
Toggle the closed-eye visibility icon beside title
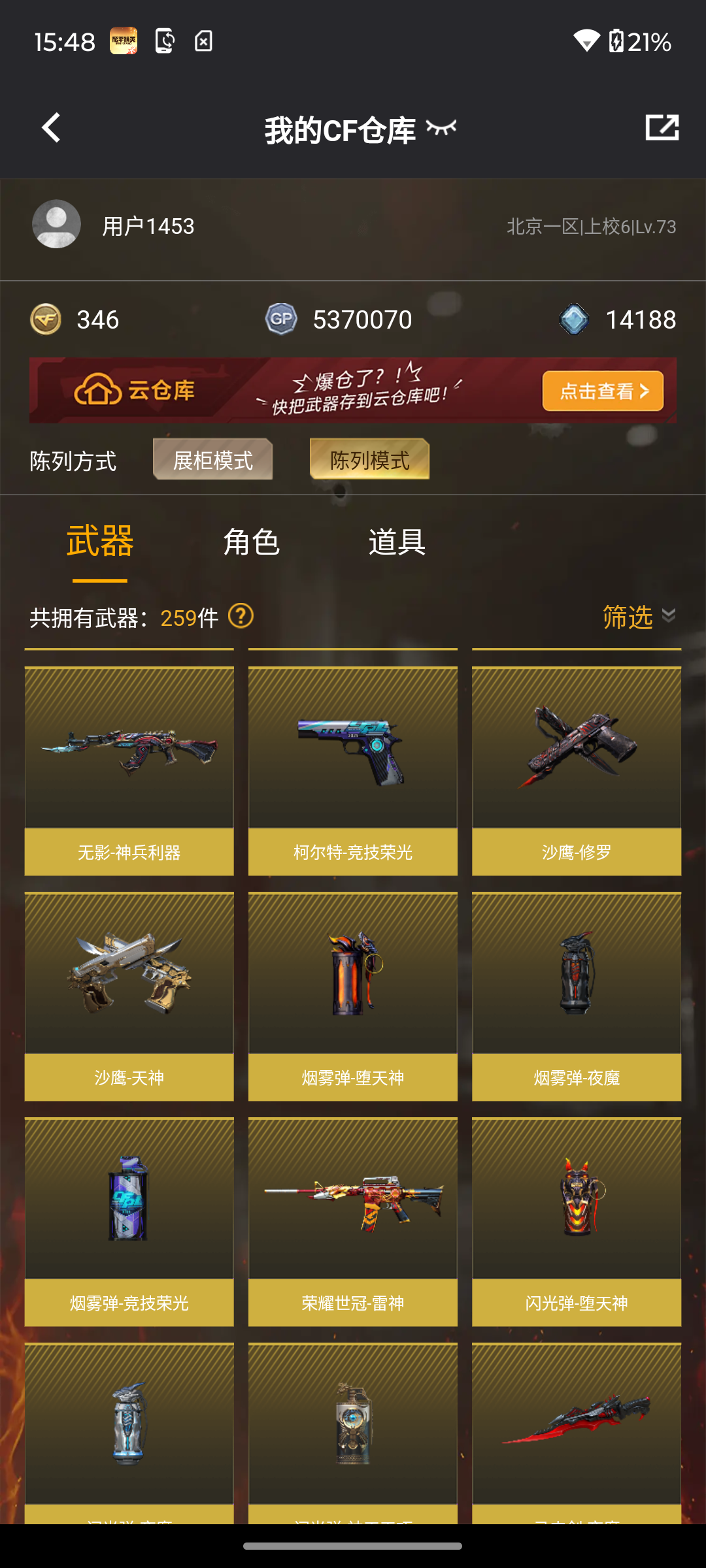point(441,127)
